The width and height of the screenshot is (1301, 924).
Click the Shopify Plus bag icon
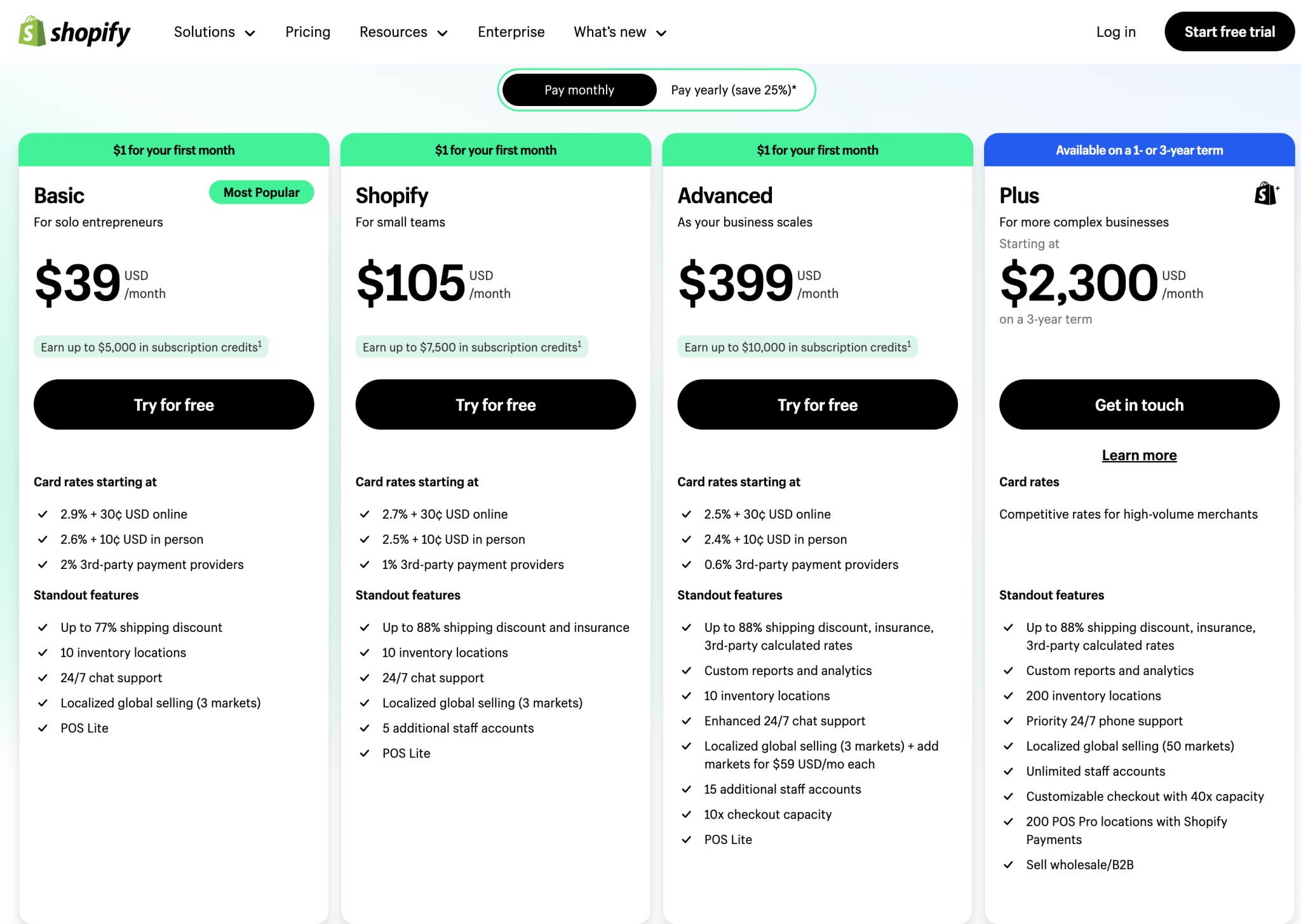1266,194
